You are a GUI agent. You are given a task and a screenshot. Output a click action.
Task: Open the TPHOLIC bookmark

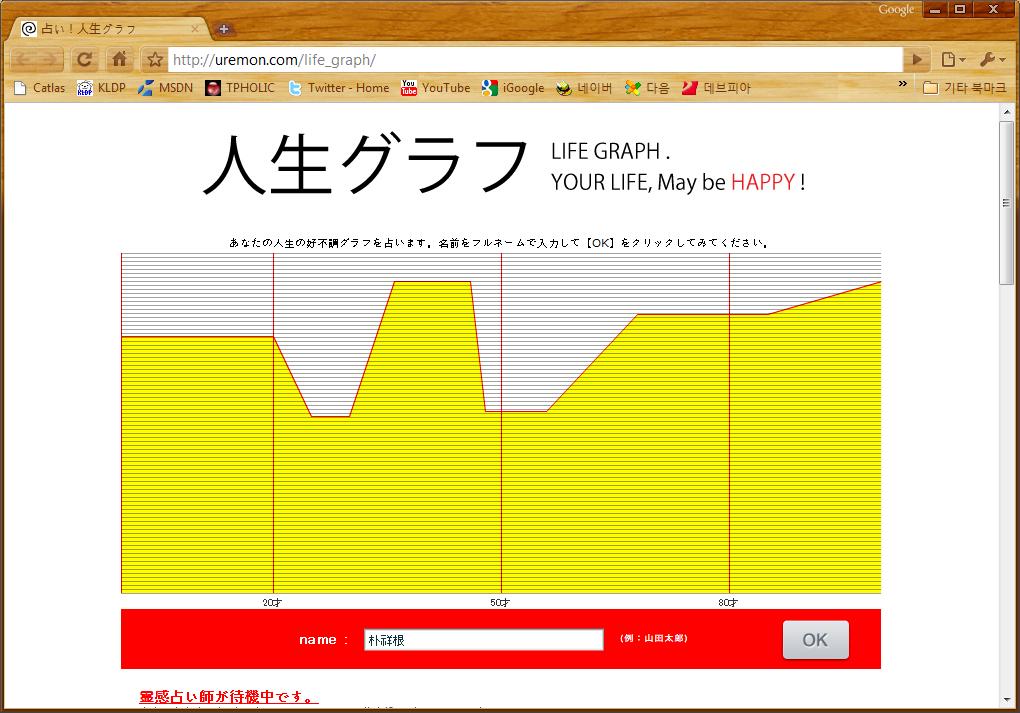240,88
